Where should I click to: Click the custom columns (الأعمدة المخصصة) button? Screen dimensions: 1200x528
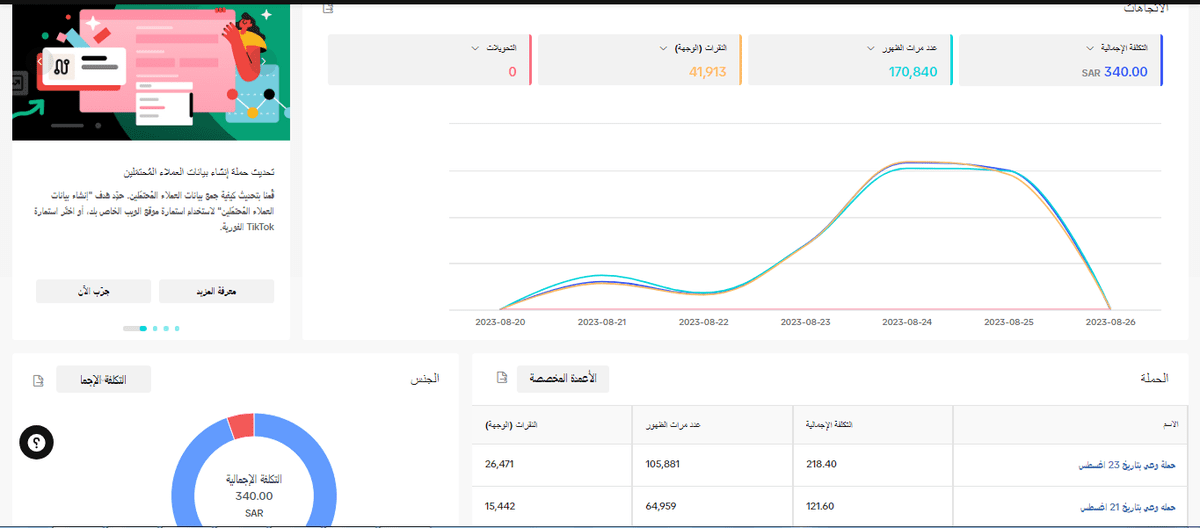pos(563,379)
